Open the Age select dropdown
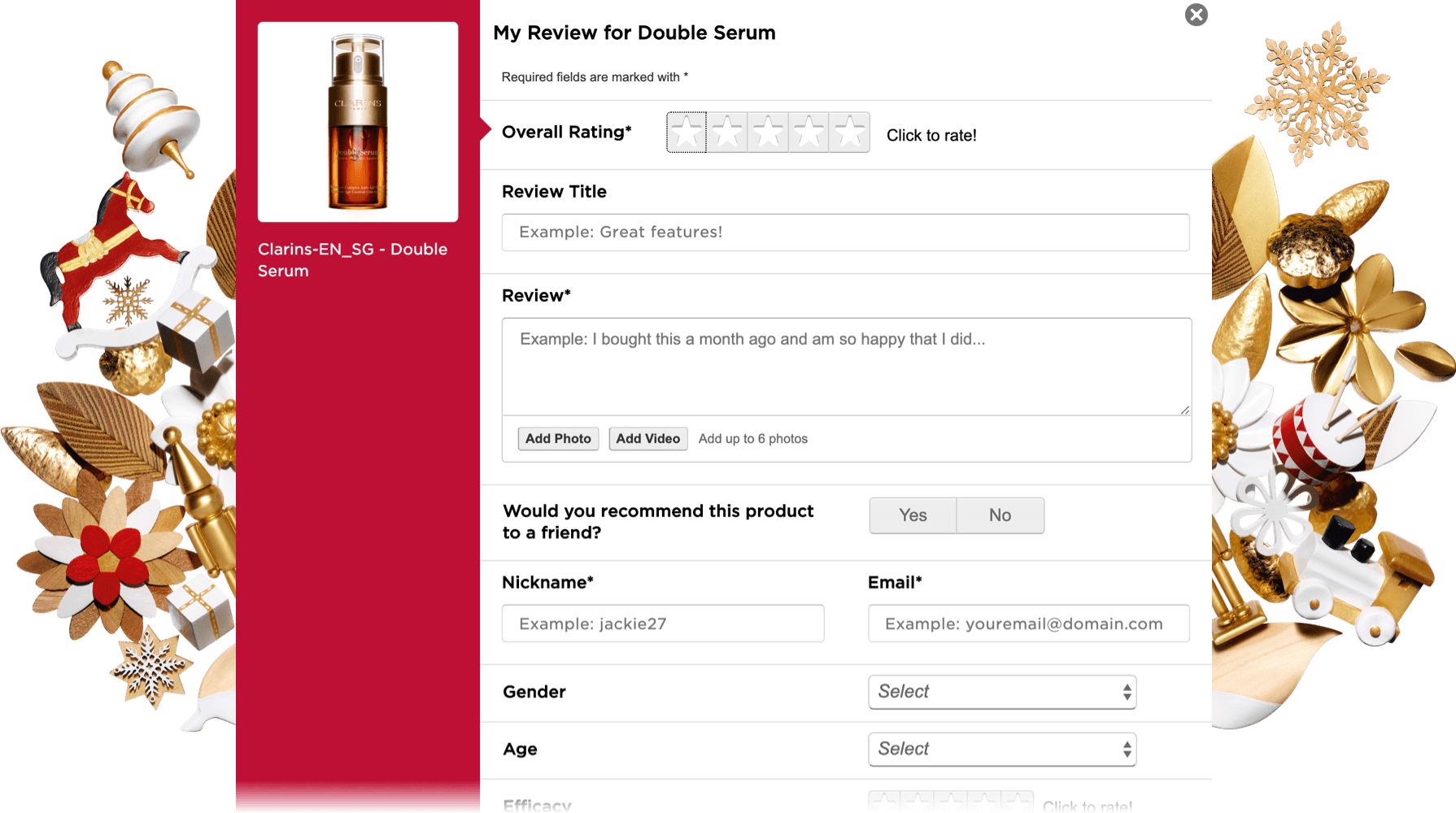 (1002, 749)
